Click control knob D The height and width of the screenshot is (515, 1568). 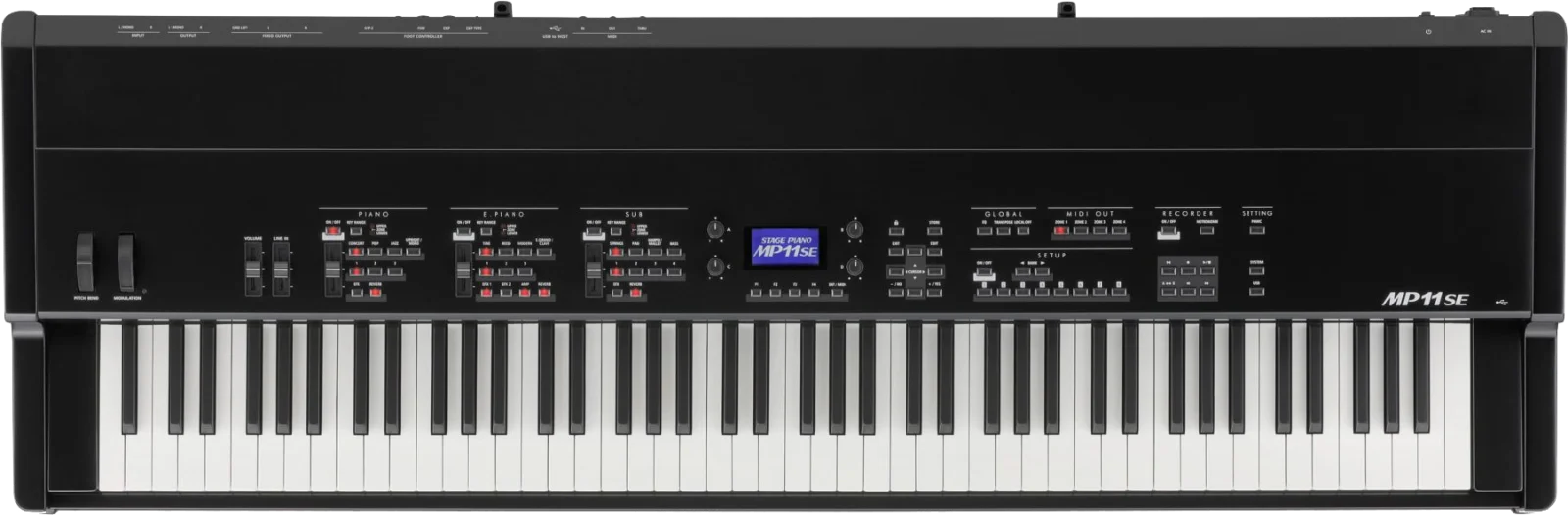[x=855, y=267]
